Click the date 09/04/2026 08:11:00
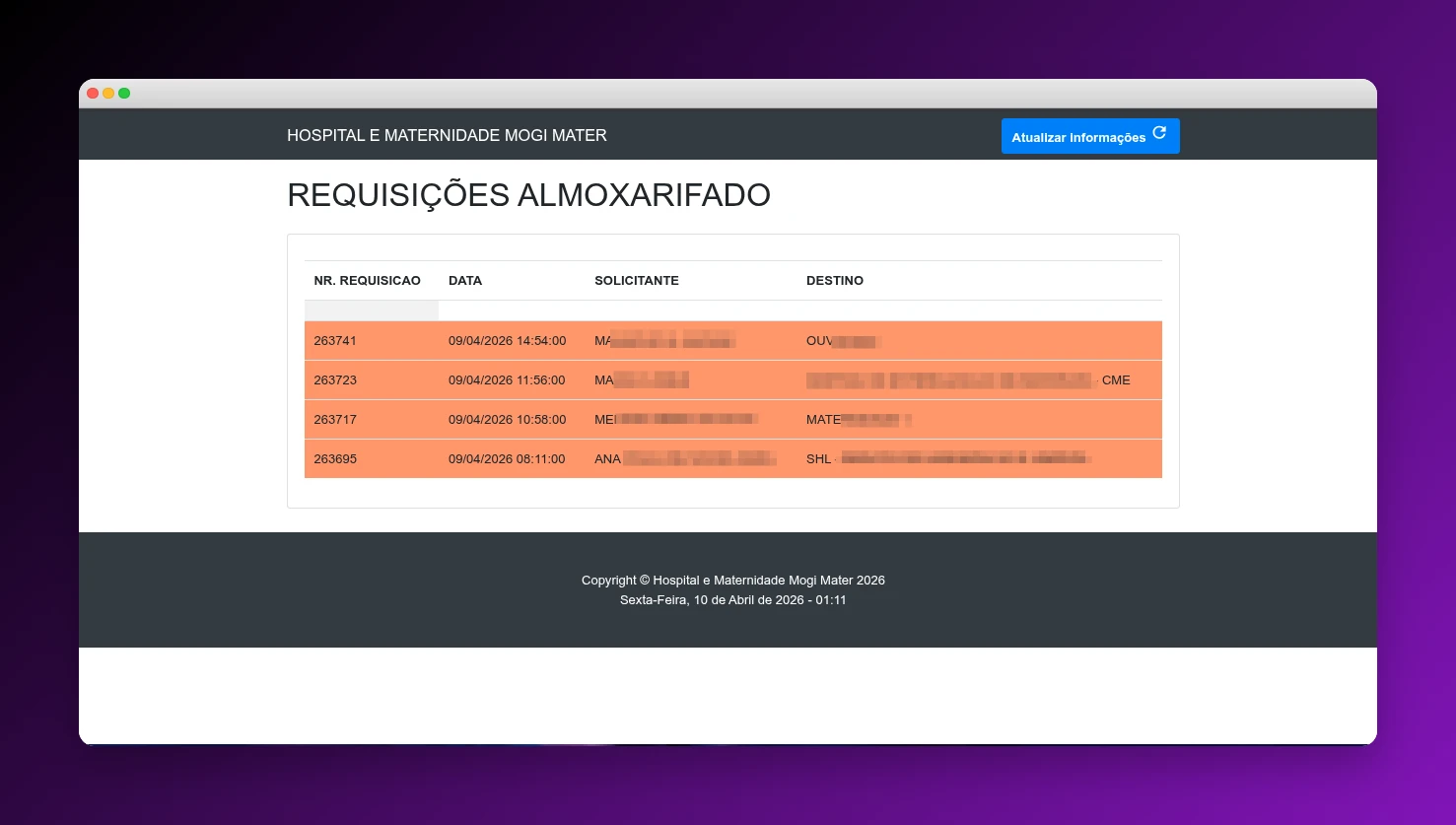1456x825 pixels. pos(508,459)
